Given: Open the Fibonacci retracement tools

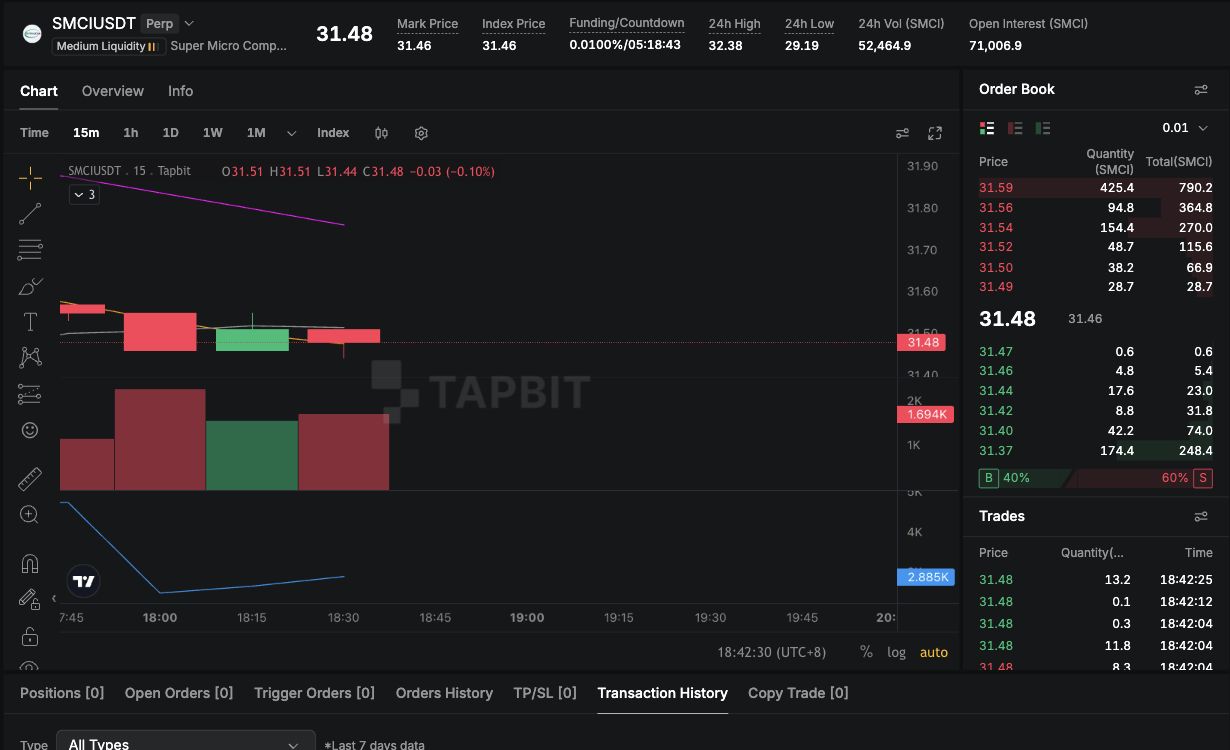Looking at the screenshot, I should tap(30, 249).
